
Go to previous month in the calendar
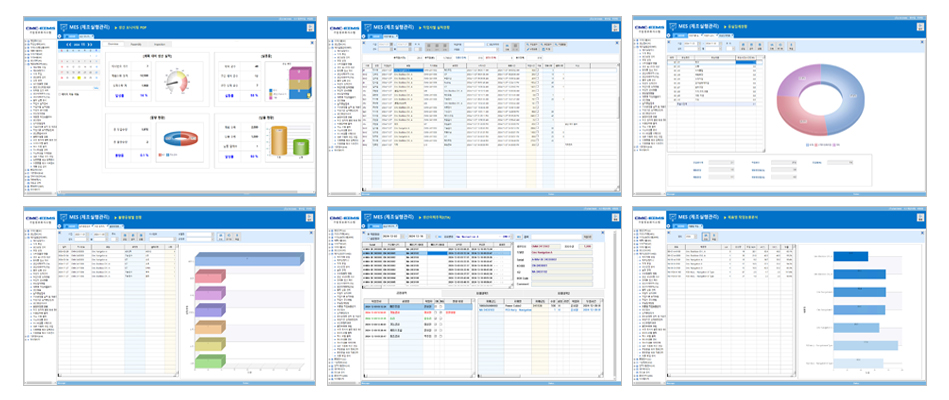point(68,46)
